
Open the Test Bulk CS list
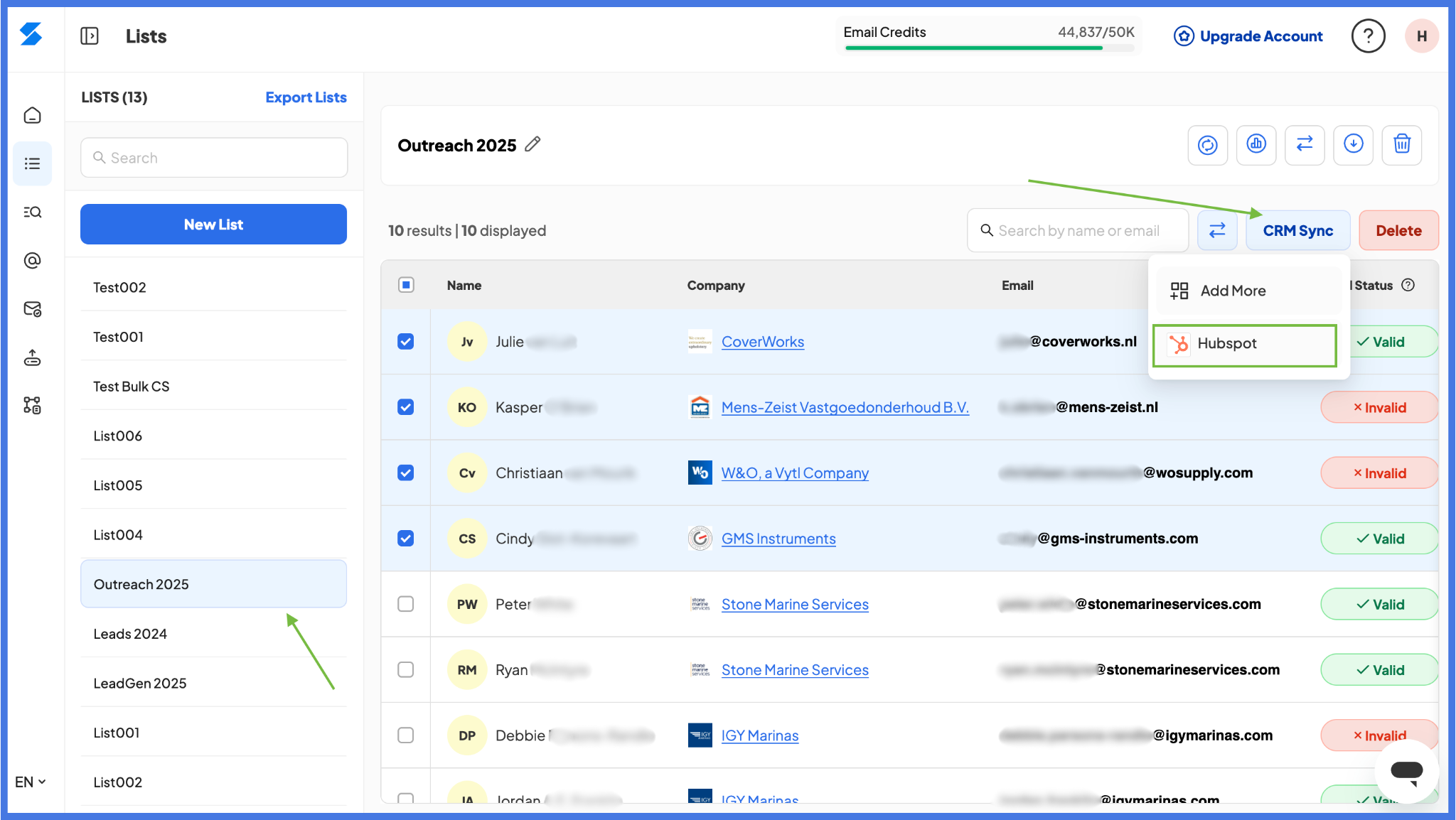(x=213, y=387)
